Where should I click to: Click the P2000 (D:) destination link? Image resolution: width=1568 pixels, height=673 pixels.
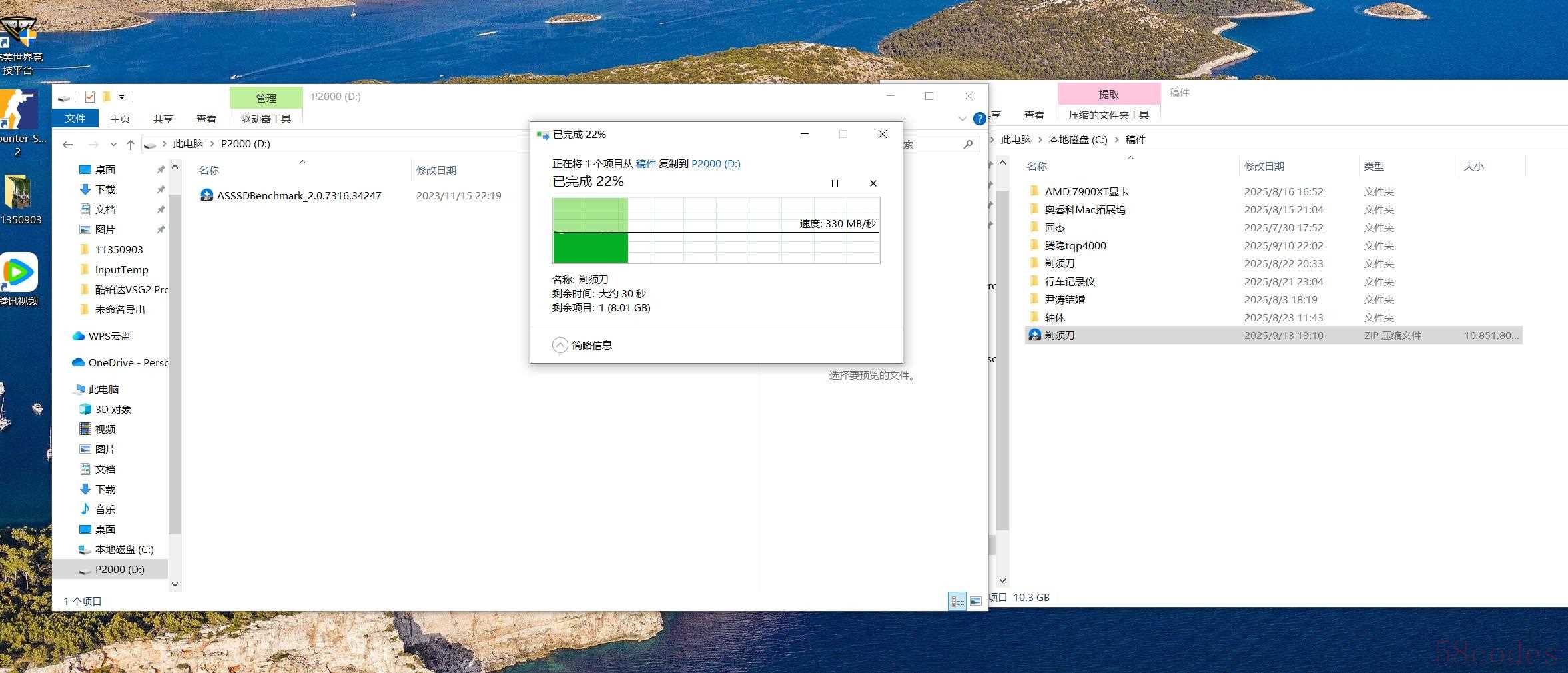click(x=715, y=163)
